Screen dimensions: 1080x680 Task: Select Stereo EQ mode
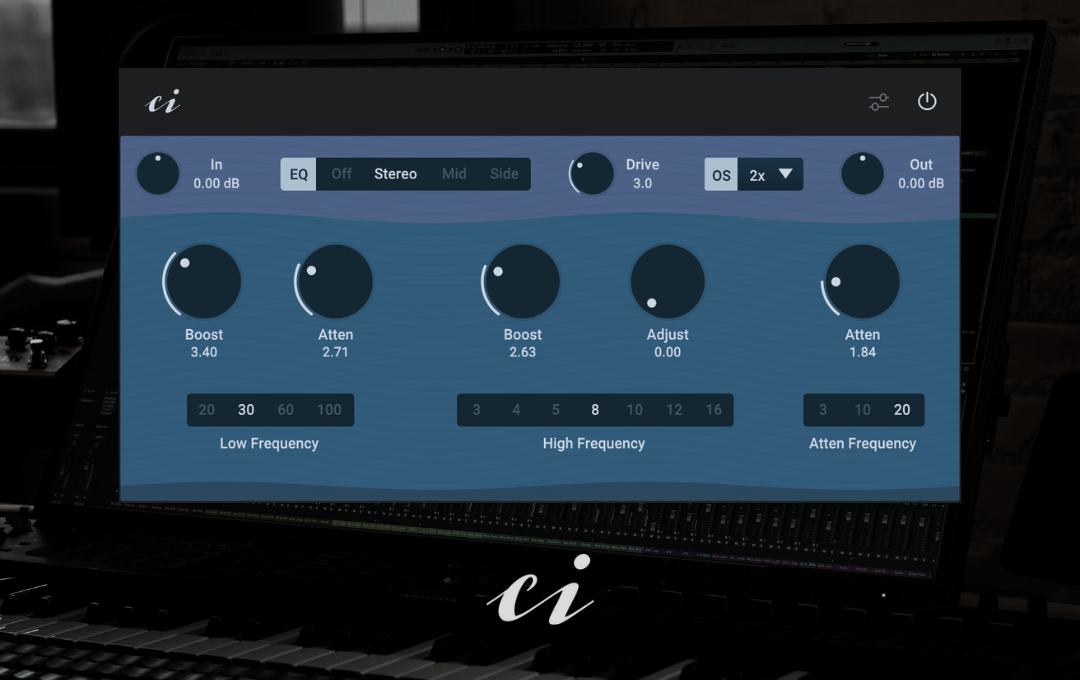tap(395, 174)
